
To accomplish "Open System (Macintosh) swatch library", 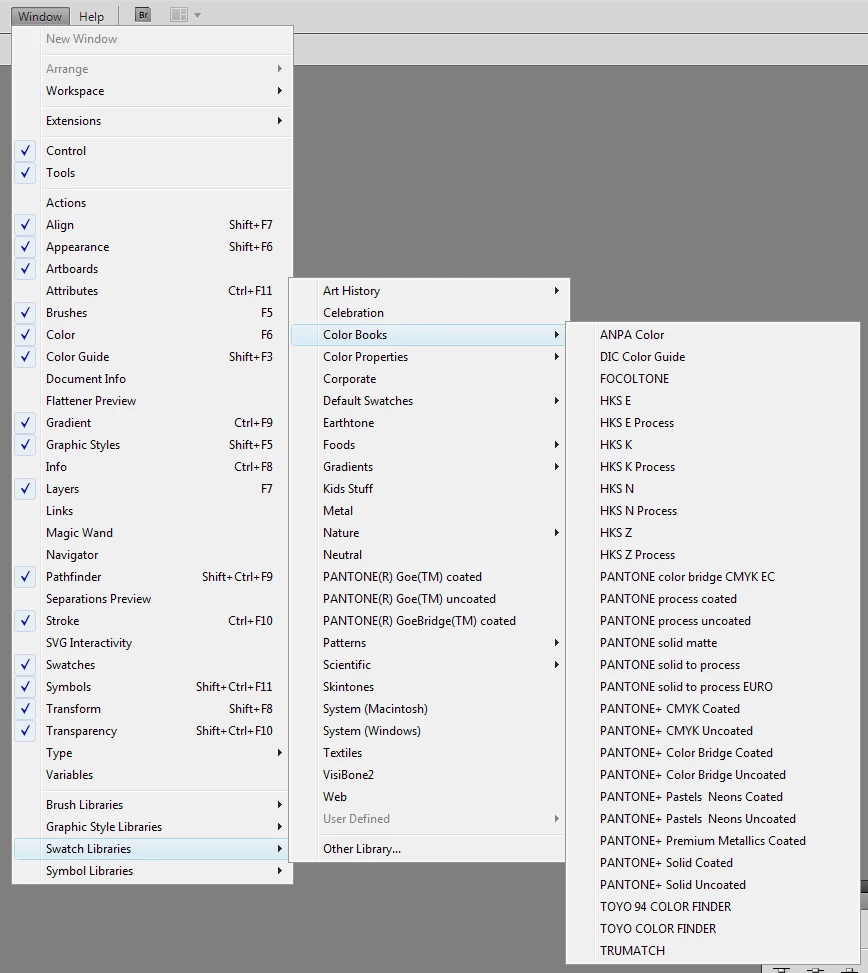I will tap(428, 709).
